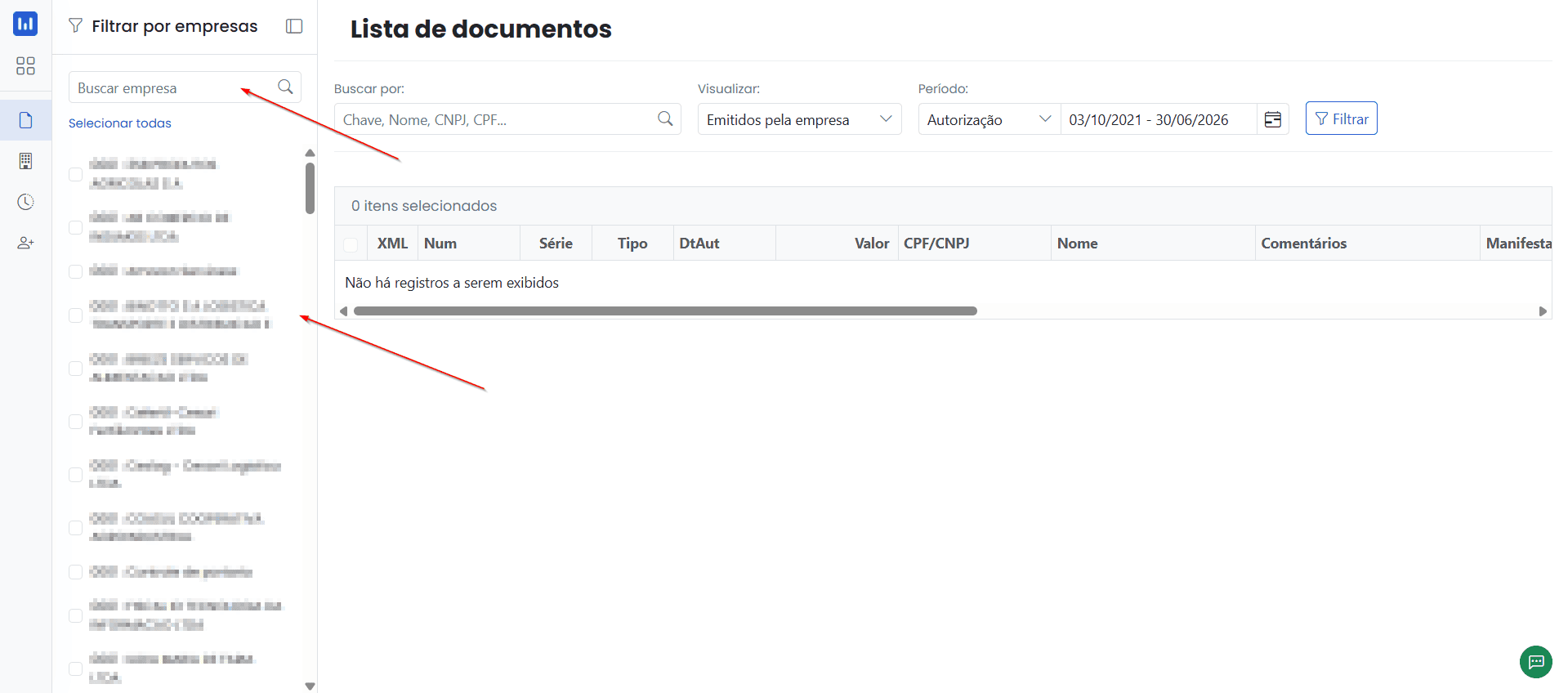Image resolution: width=1568 pixels, height=693 pixels.
Task: Open the history clock icon in sidebar
Action: click(25, 202)
